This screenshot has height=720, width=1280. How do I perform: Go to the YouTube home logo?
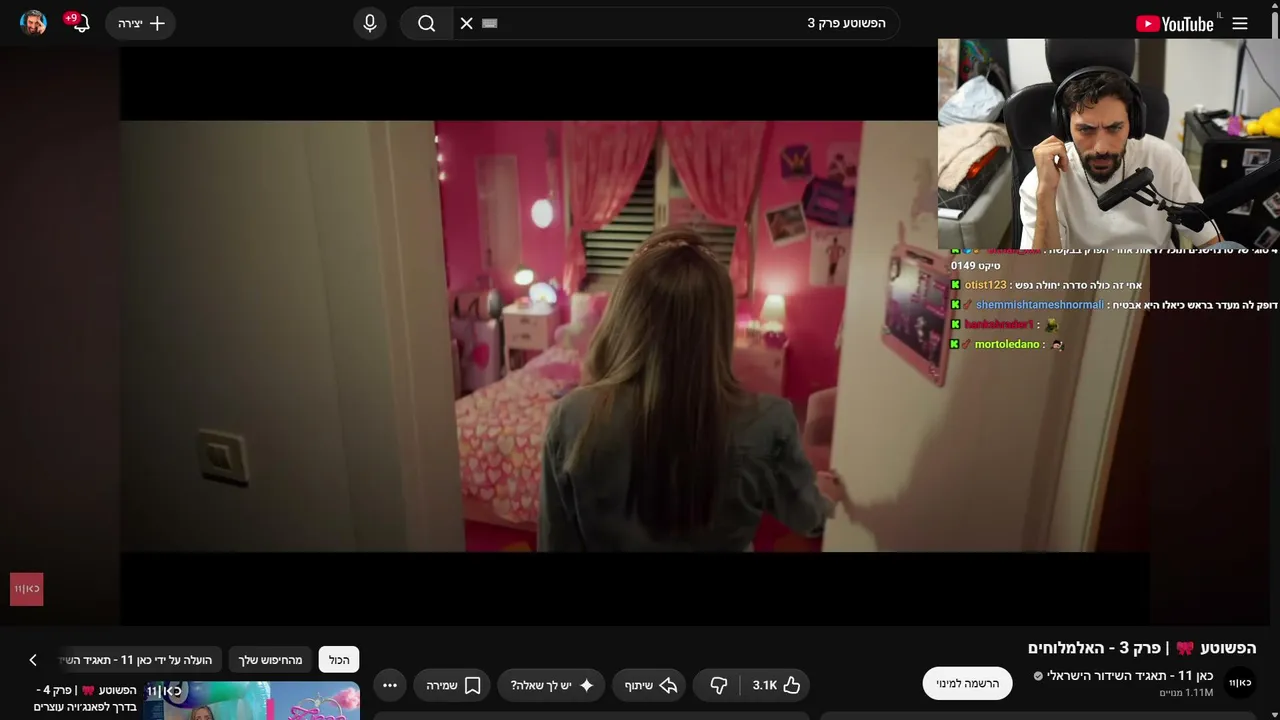click(1175, 24)
